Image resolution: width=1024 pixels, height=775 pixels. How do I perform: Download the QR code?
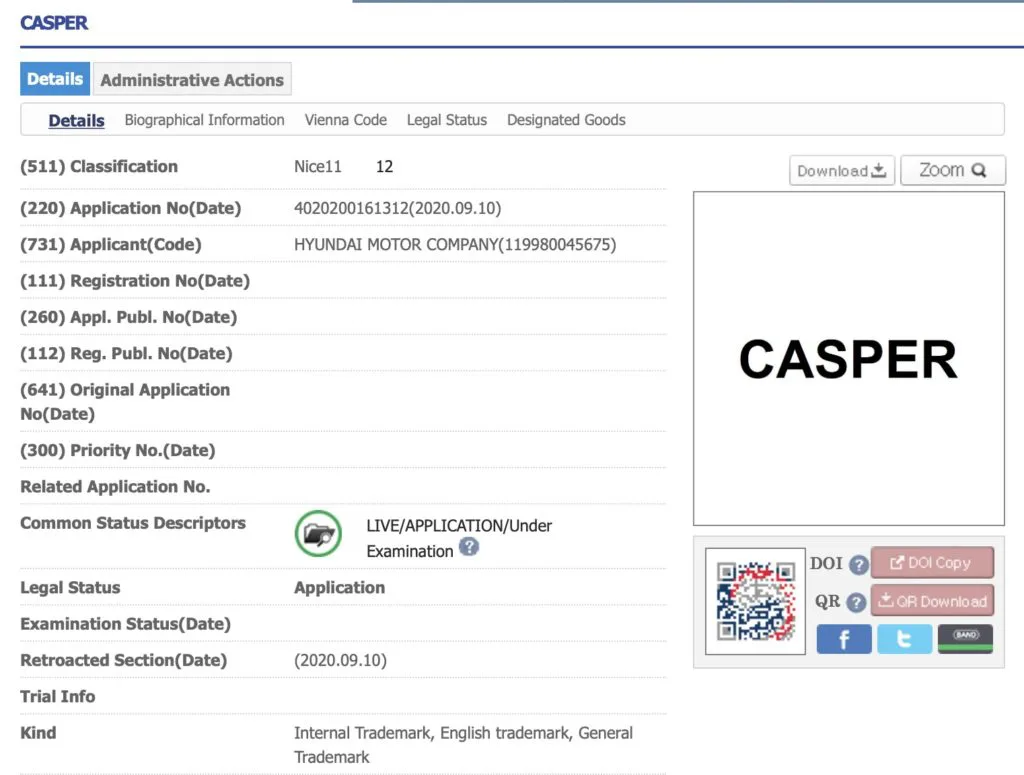point(932,601)
